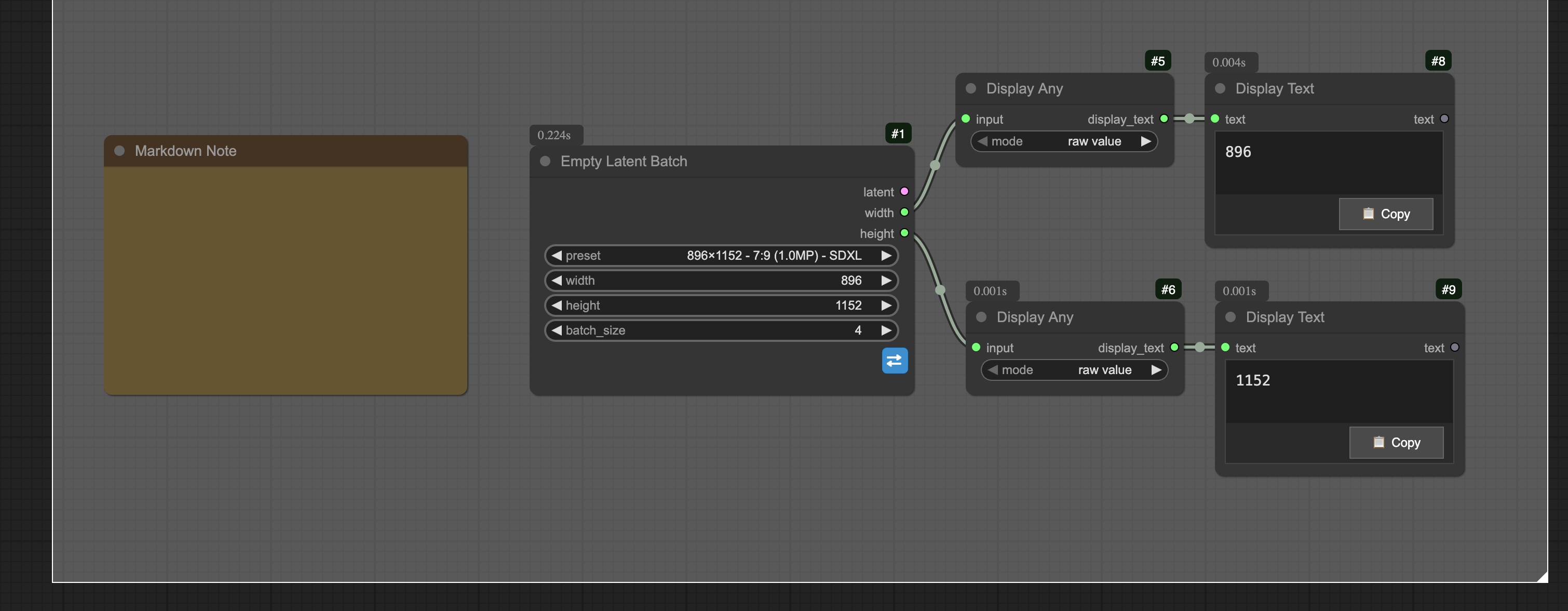
Task: Decrease batch_size with left arrow
Action: 557,331
